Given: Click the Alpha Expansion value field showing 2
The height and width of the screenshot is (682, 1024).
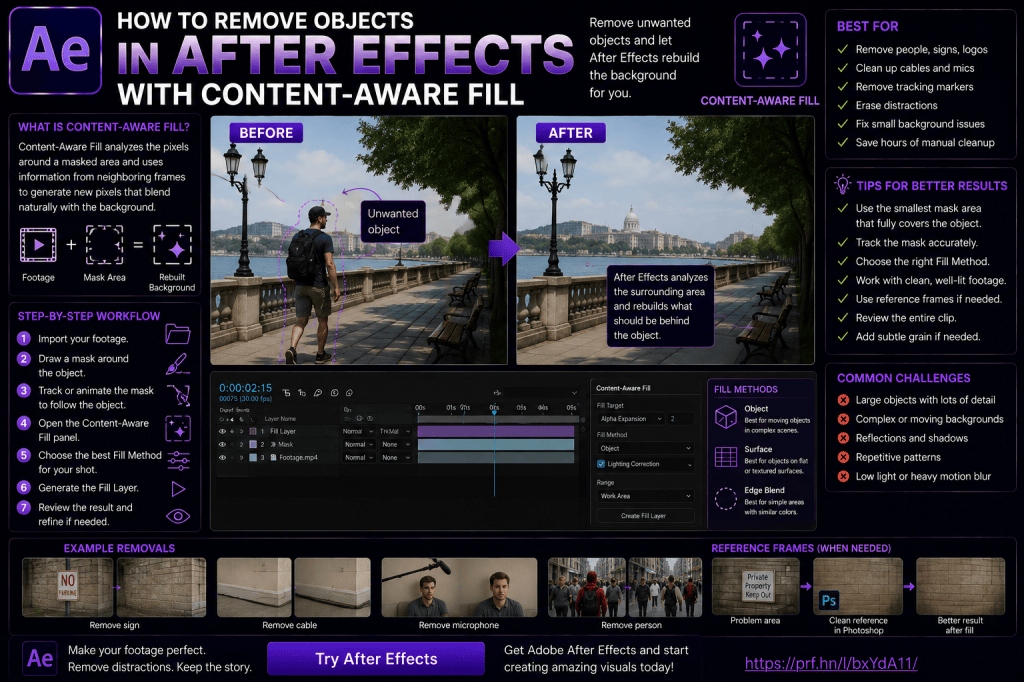Looking at the screenshot, I should click(680, 419).
